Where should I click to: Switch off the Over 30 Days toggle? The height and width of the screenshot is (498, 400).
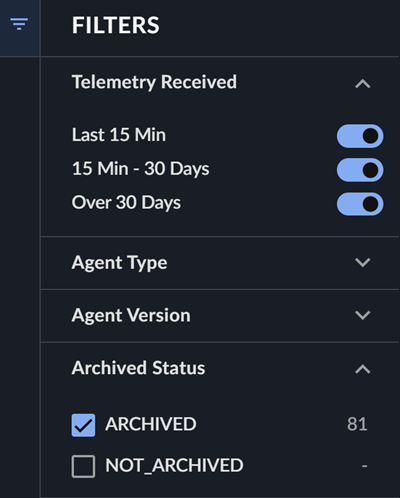(360, 204)
